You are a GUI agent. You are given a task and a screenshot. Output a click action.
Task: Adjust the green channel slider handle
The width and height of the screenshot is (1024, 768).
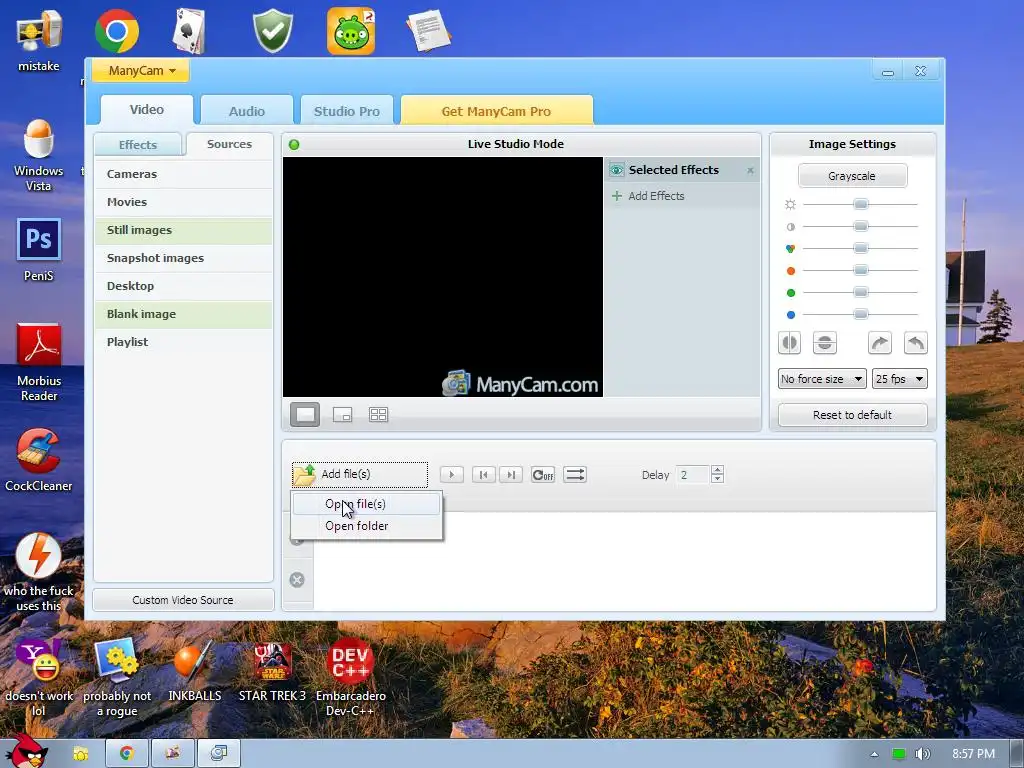click(861, 292)
